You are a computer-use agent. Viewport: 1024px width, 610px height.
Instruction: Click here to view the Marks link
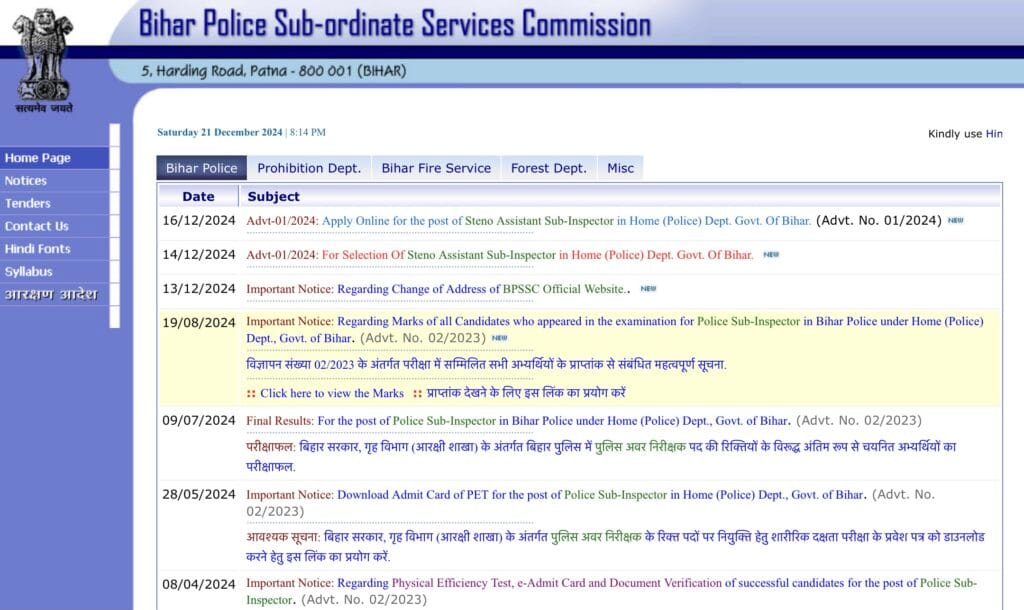332,393
